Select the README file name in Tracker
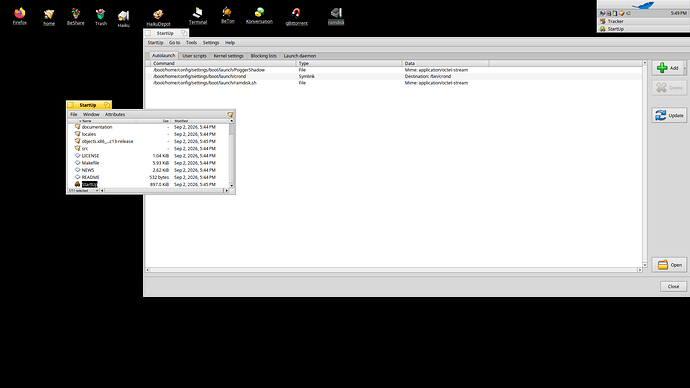 pos(90,177)
